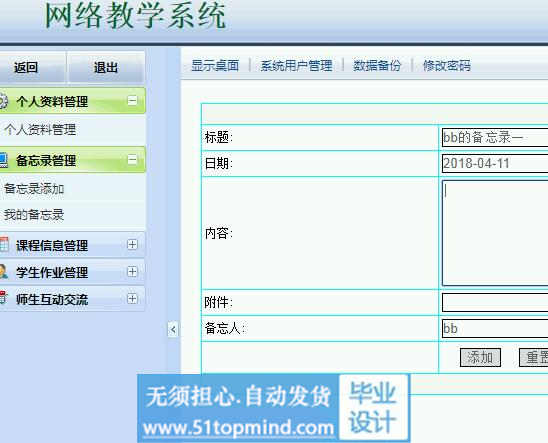Collapse the 备忘录管理 section
548x443 pixels.
pos(132,160)
